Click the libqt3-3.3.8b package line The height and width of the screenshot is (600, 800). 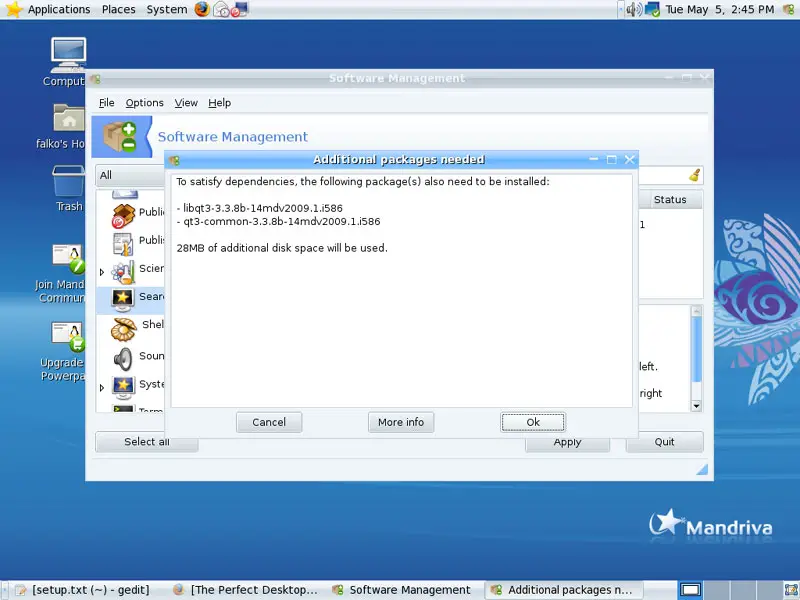pyautogui.click(x=260, y=208)
